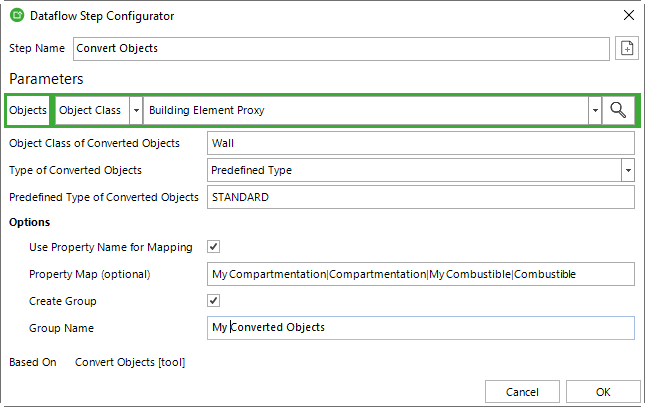Click the Step Name label

(37, 48)
